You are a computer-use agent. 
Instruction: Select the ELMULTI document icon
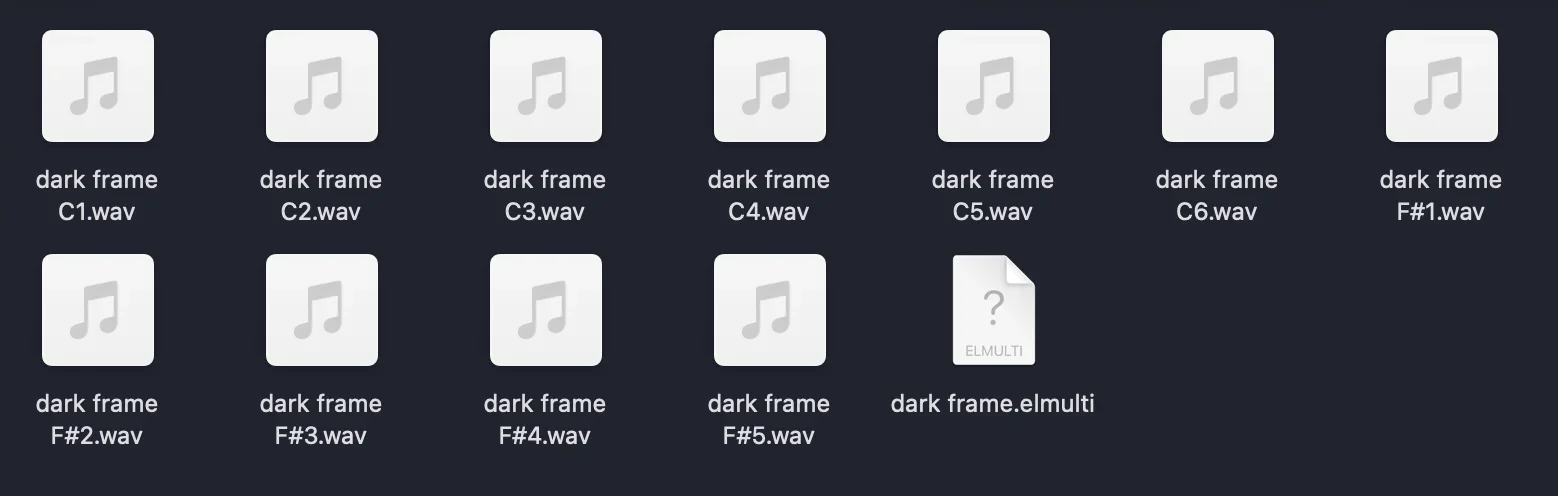click(993, 310)
